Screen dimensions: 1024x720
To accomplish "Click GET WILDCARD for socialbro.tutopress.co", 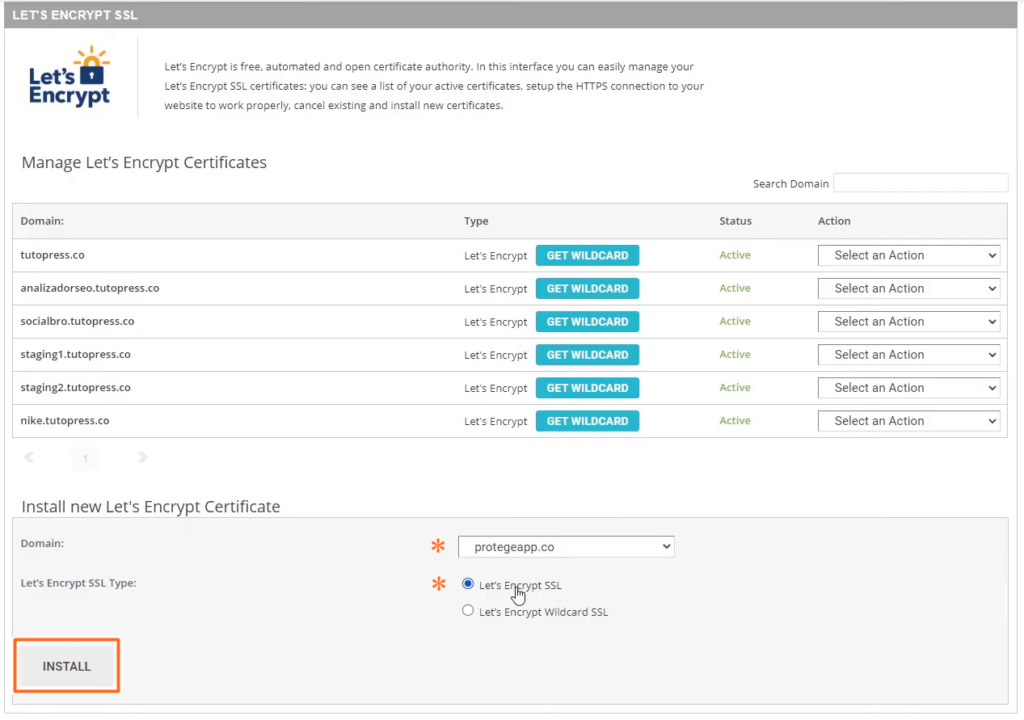I will click(587, 322).
